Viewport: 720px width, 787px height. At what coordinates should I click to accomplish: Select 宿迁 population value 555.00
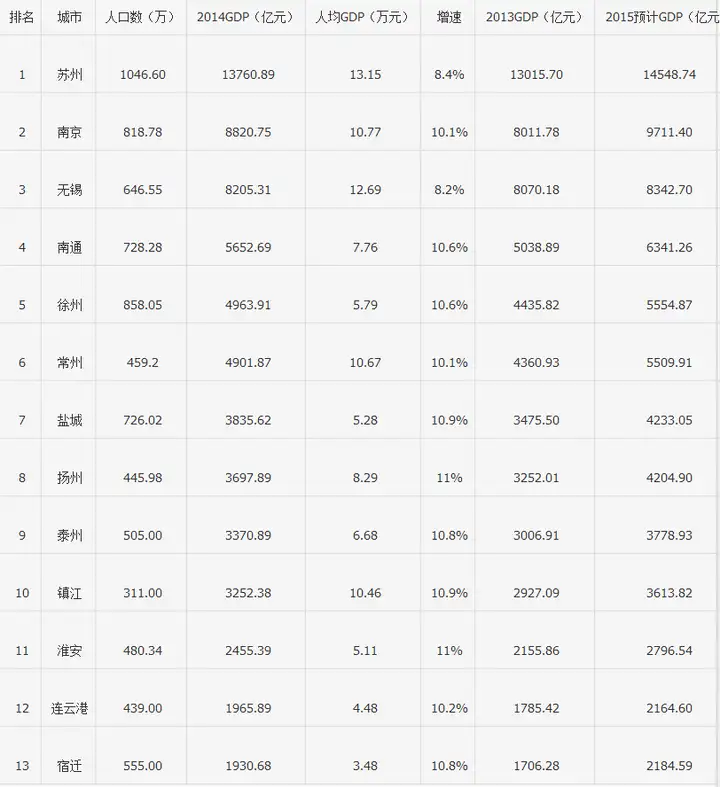click(142, 766)
